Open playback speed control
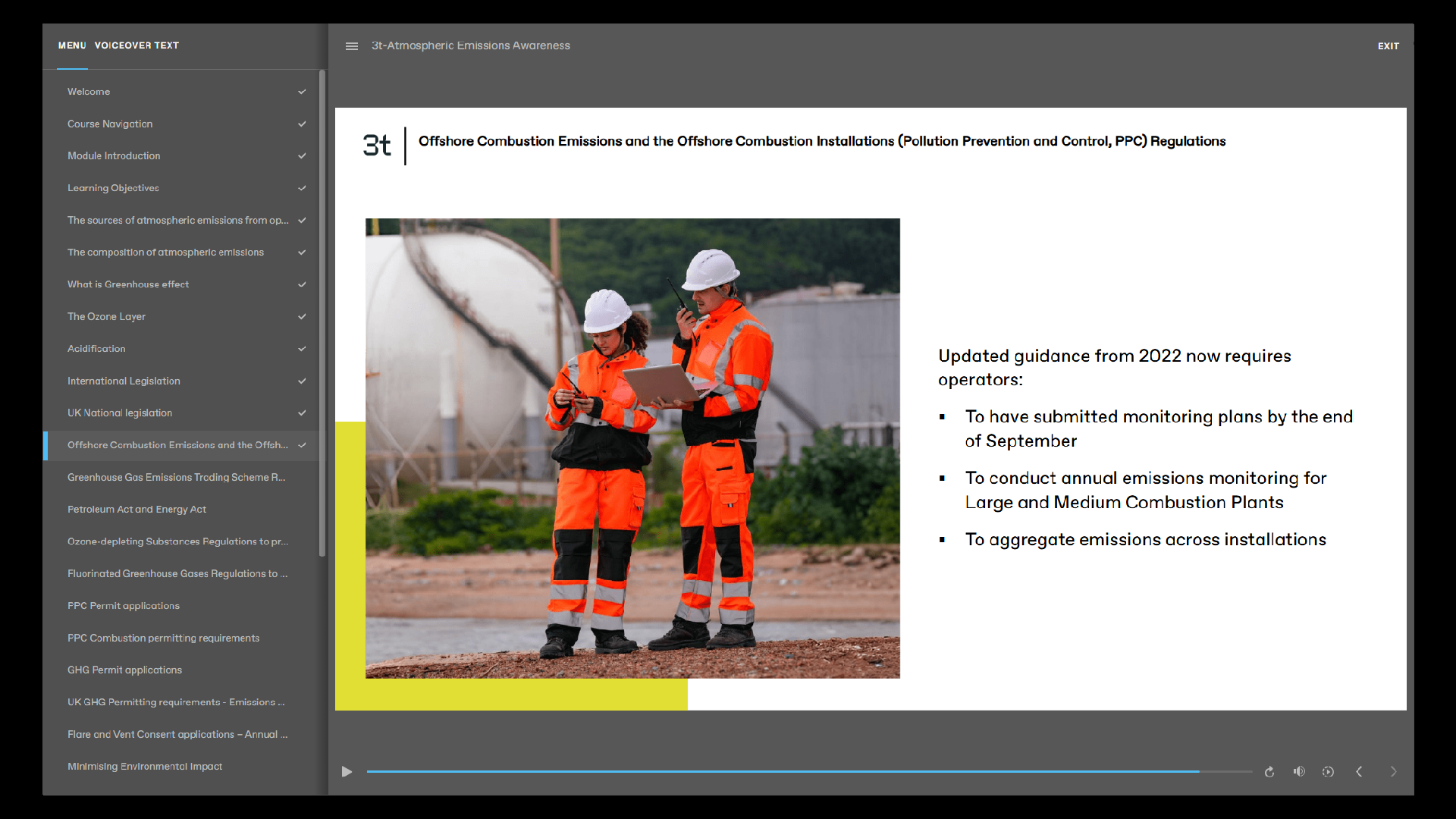This screenshot has width=1456, height=819. coord(1328,772)
